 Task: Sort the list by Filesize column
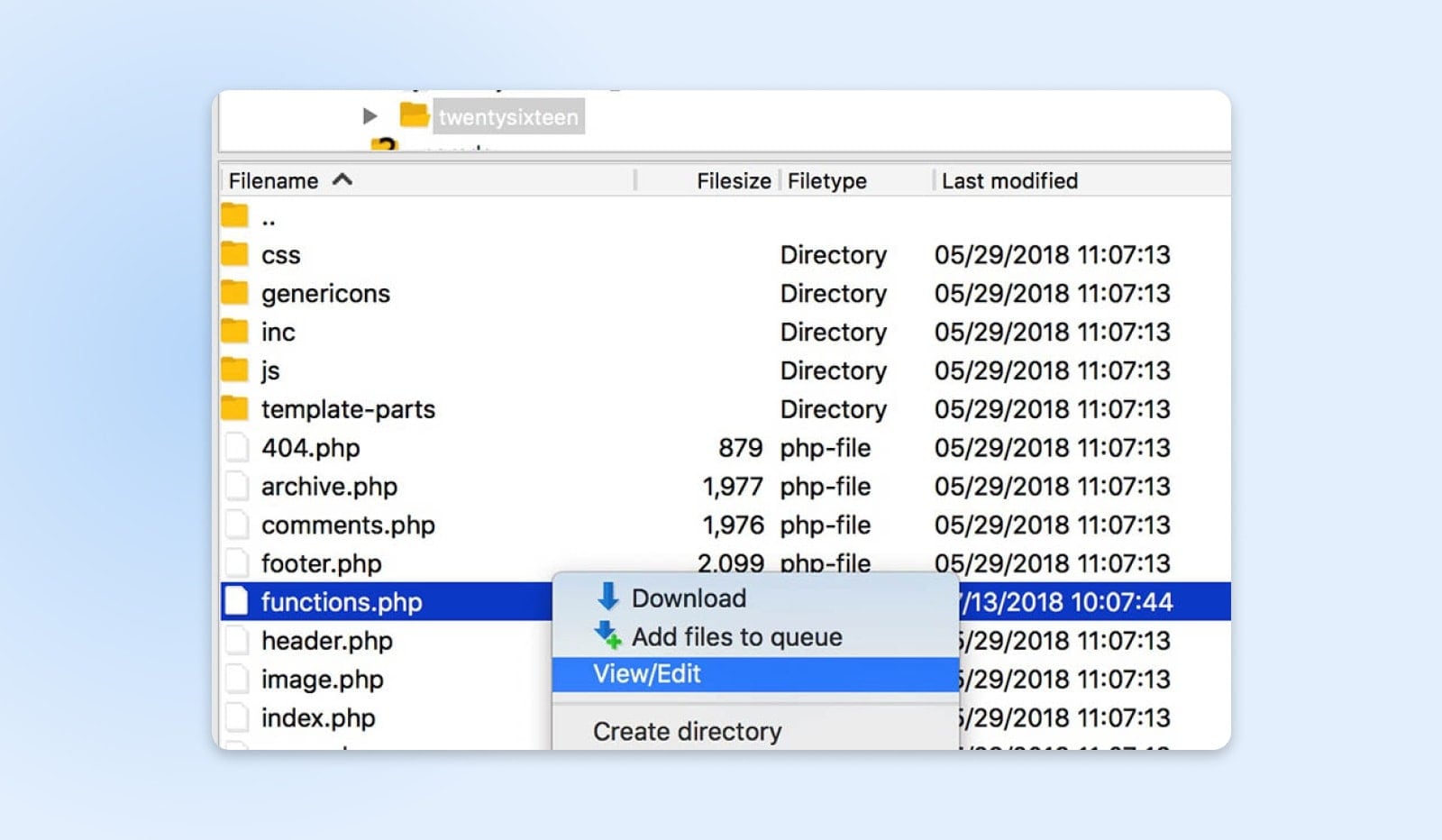click(x=733, y=181)
